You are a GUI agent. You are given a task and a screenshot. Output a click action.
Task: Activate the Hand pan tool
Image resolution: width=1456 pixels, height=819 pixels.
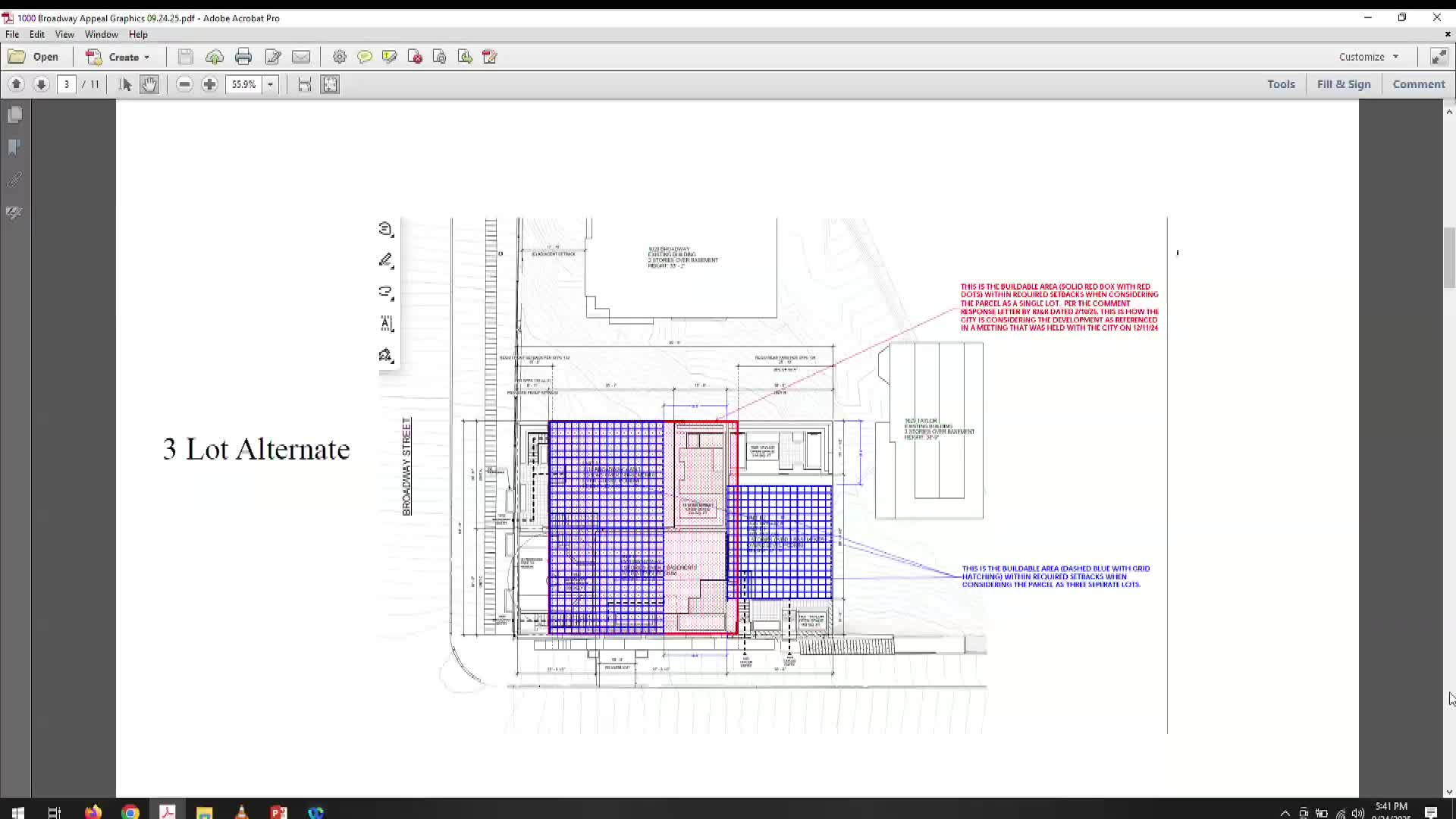(149, 84)
